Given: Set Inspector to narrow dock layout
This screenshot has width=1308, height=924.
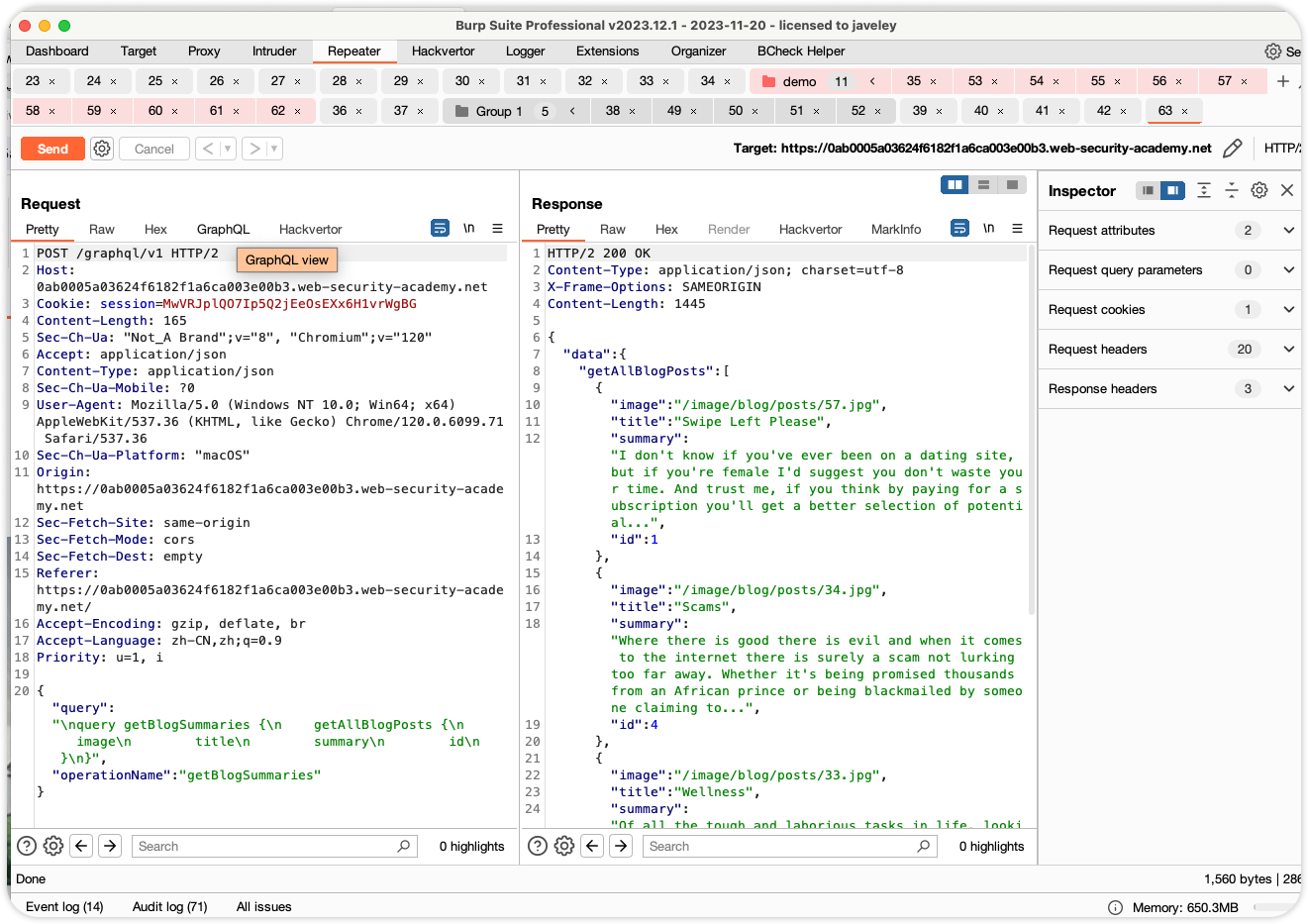Looking at the screenshot, I should (x=1148, y=190).
